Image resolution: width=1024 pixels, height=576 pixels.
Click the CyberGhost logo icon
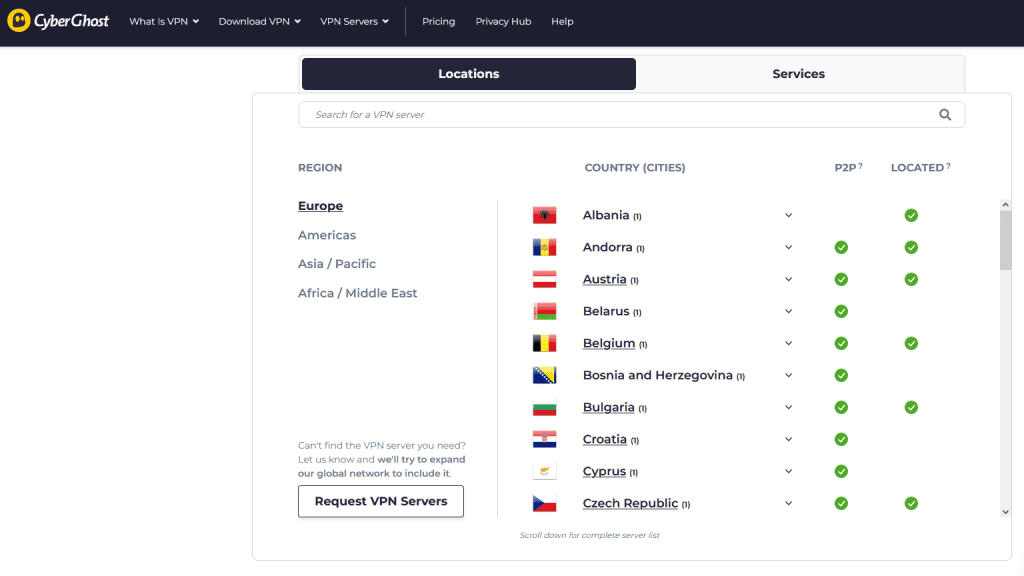[19, 21]
